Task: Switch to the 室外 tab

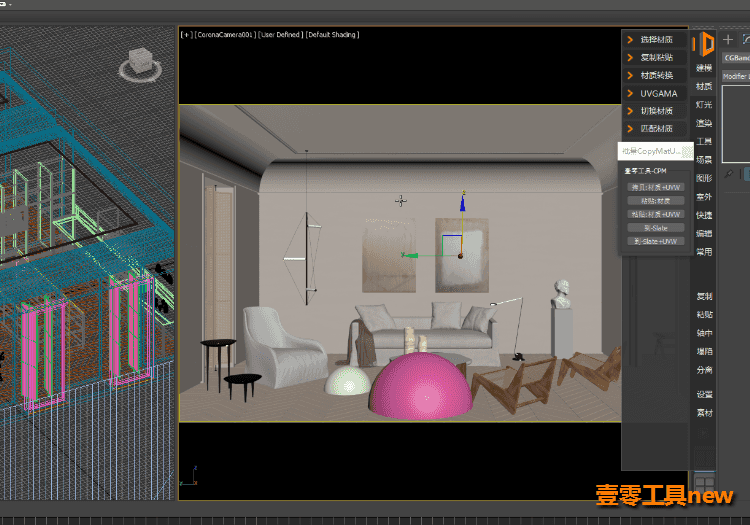Action: click(x=704, y=197)
